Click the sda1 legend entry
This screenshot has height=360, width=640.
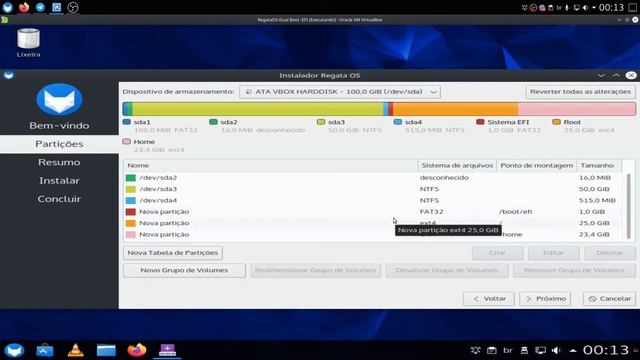(160, 126)
